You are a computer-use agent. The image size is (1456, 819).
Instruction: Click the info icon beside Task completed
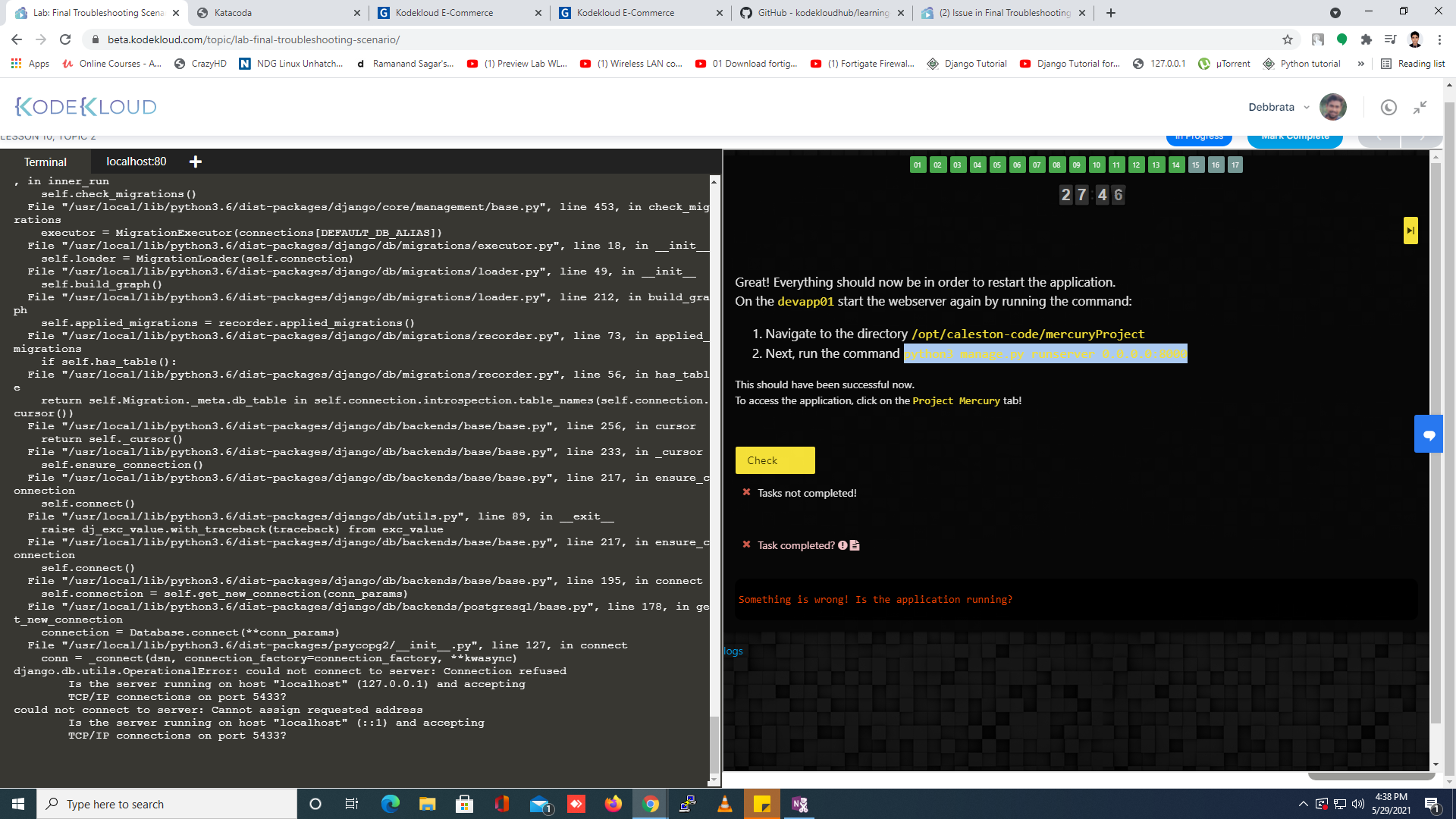click(x=843, y=545)
